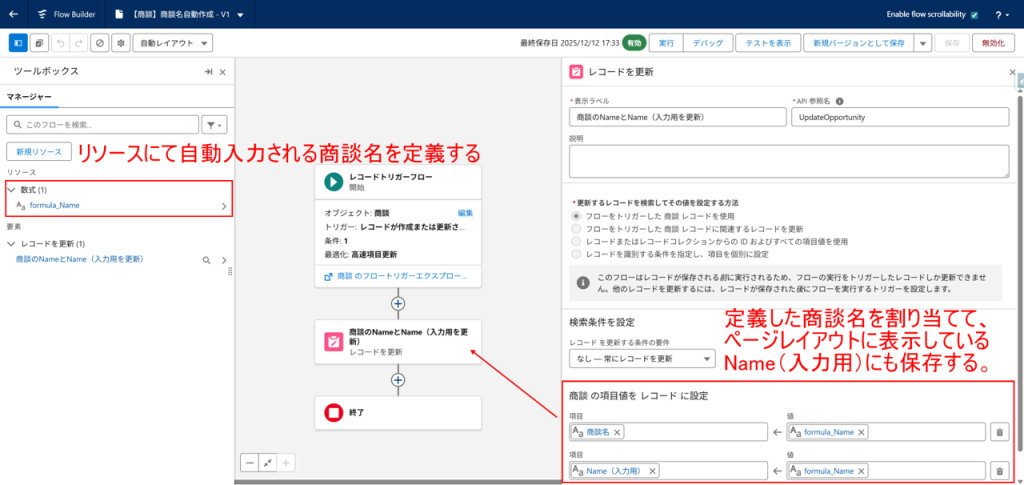Open なし — 常にレコードを更新 dropdown
Image resolution: width=1024 pixels, height=485 pixels.
pyautogui.click(x=643, y=358)
